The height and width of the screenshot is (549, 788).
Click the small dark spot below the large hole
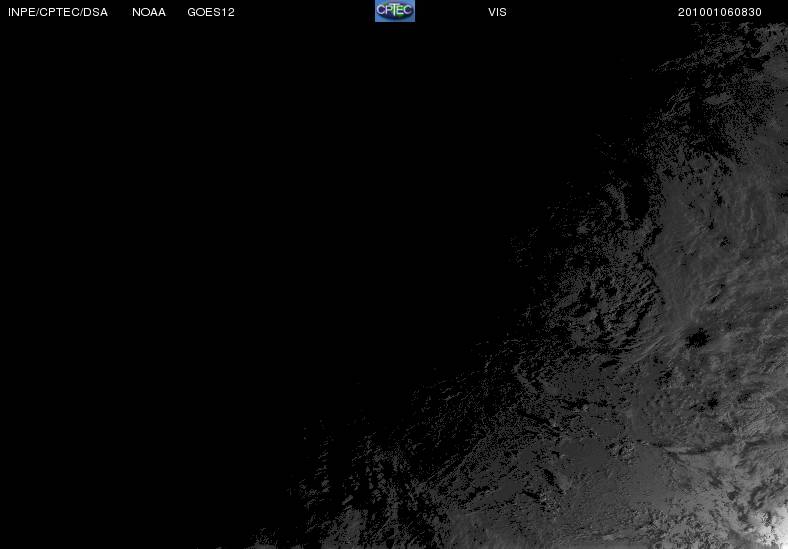point(712,402)
